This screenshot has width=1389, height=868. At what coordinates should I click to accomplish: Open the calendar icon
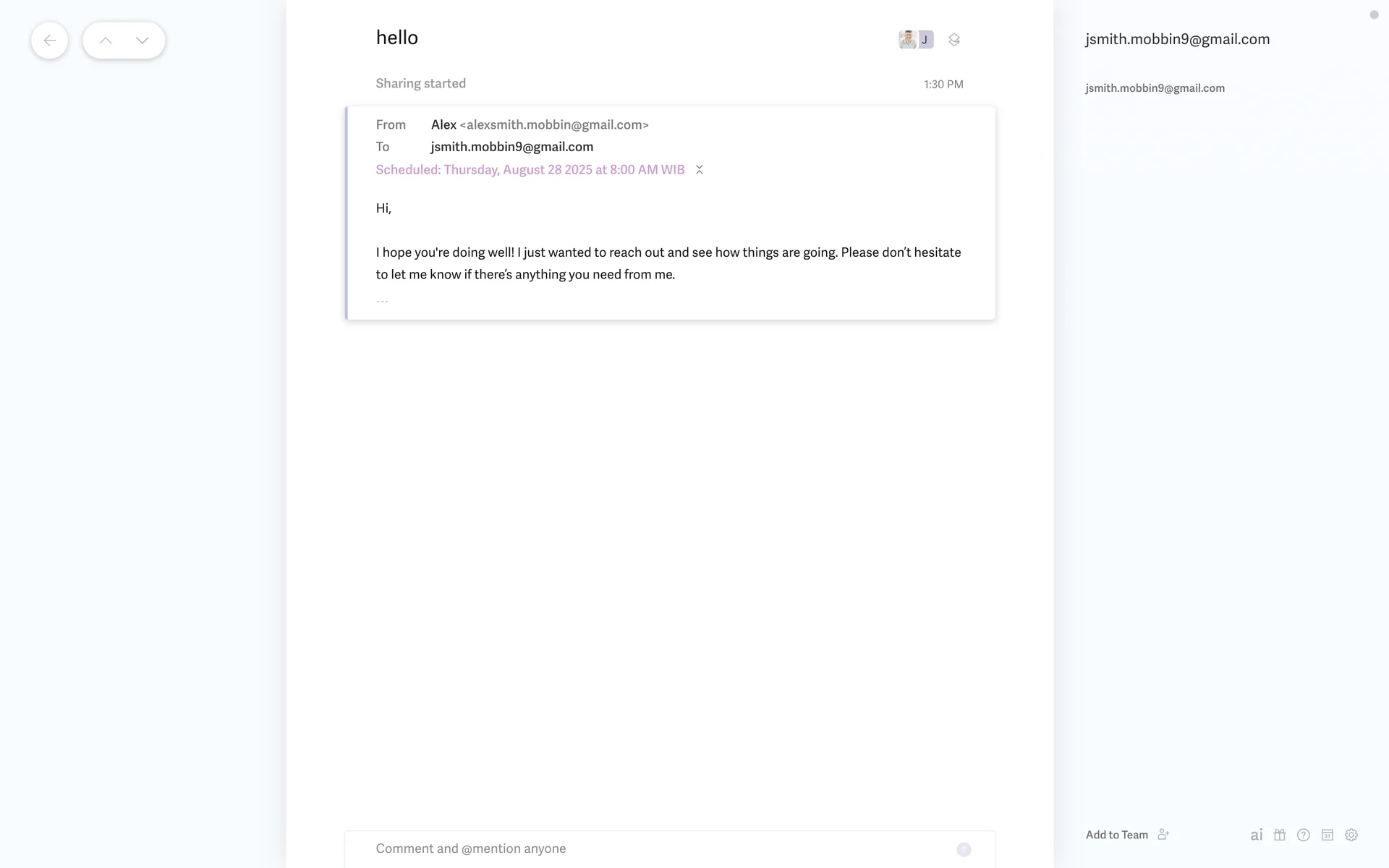tap(1328, 835)
